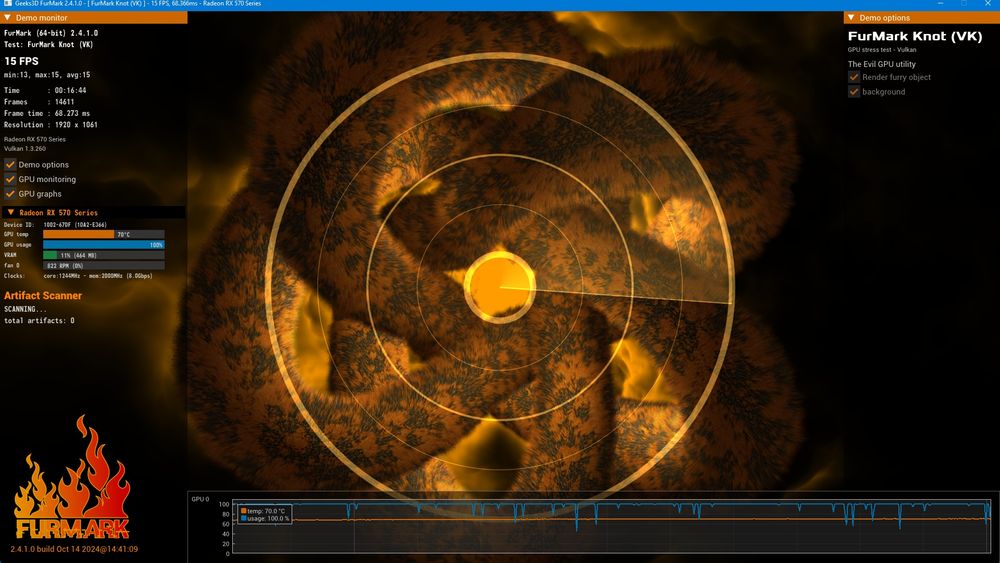
Task: Disable the Render furry object checkbox
Action: coord(854,77)
